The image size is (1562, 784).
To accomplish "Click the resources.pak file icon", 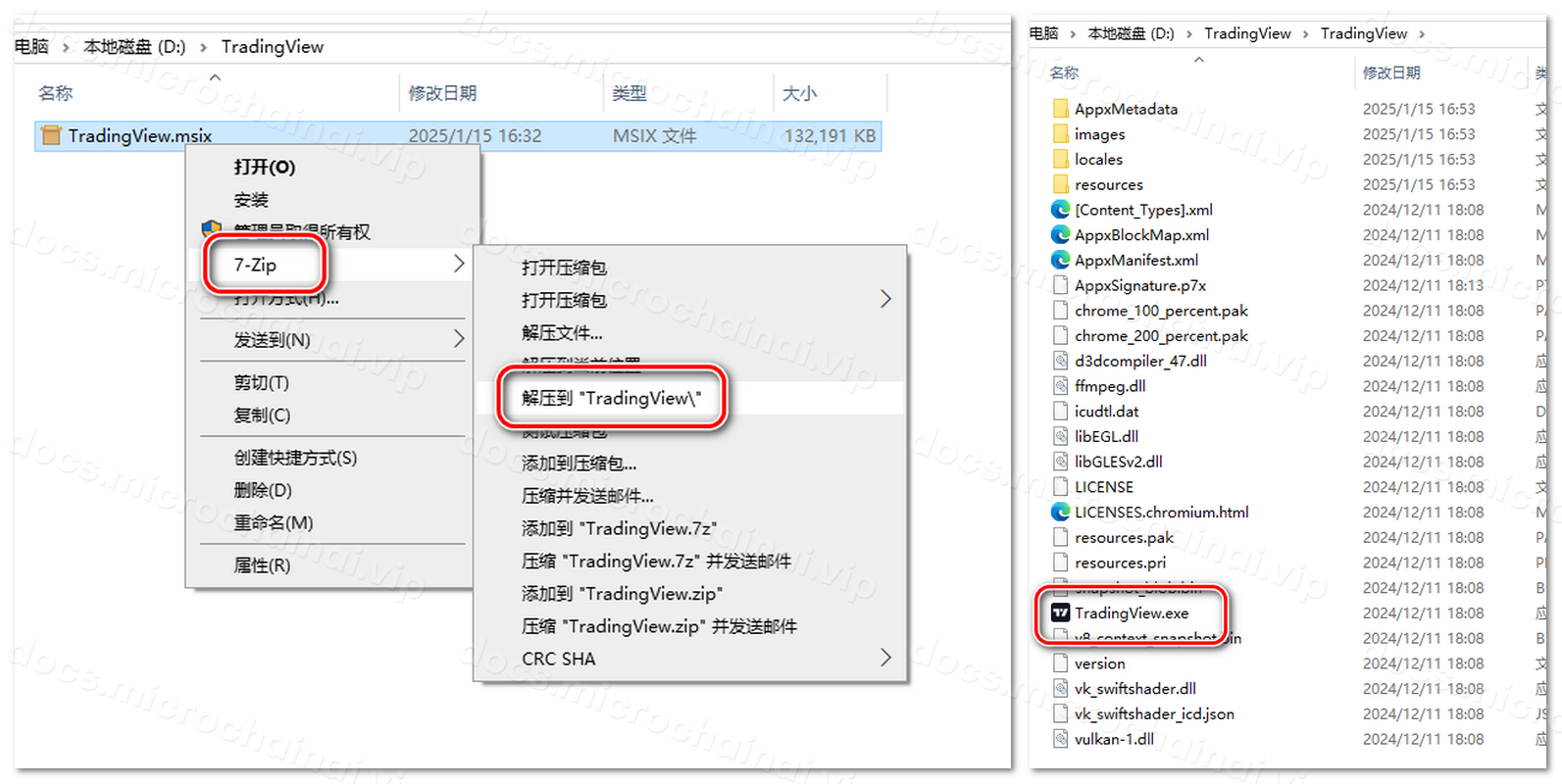I will [1060, 537].
